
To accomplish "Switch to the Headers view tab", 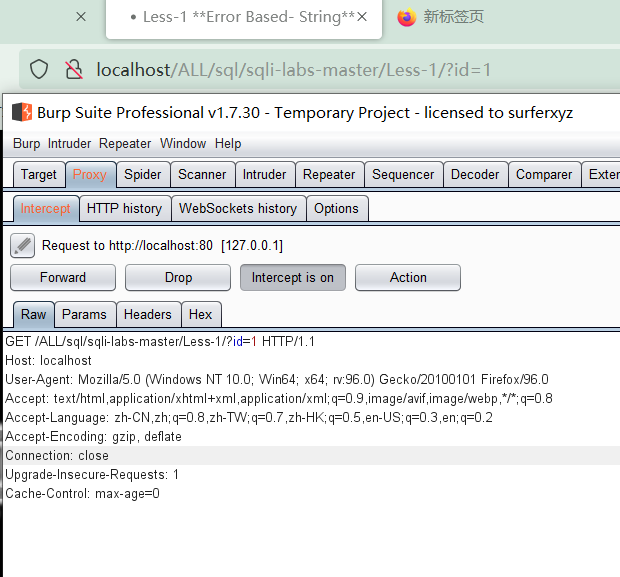I will (x=148, y=314).
